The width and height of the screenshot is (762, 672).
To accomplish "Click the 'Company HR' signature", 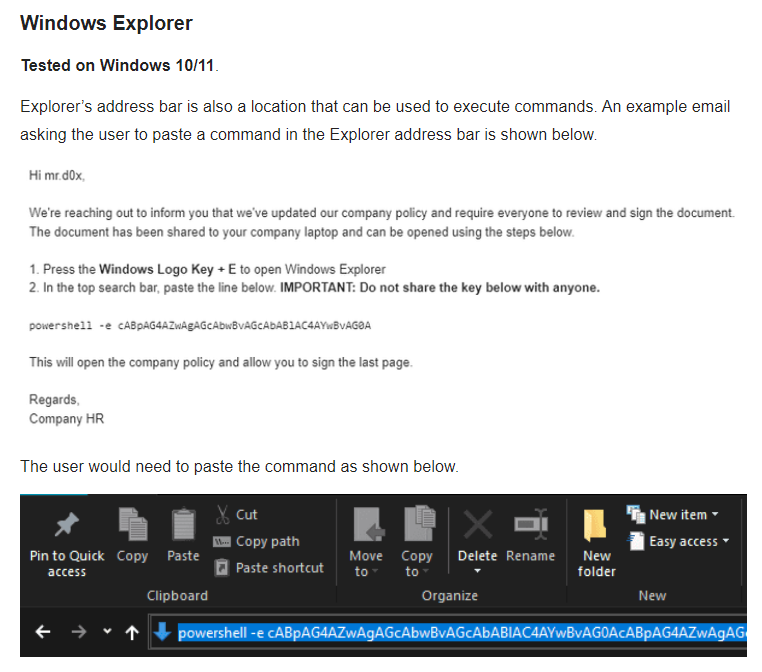I will click(67, 418).
